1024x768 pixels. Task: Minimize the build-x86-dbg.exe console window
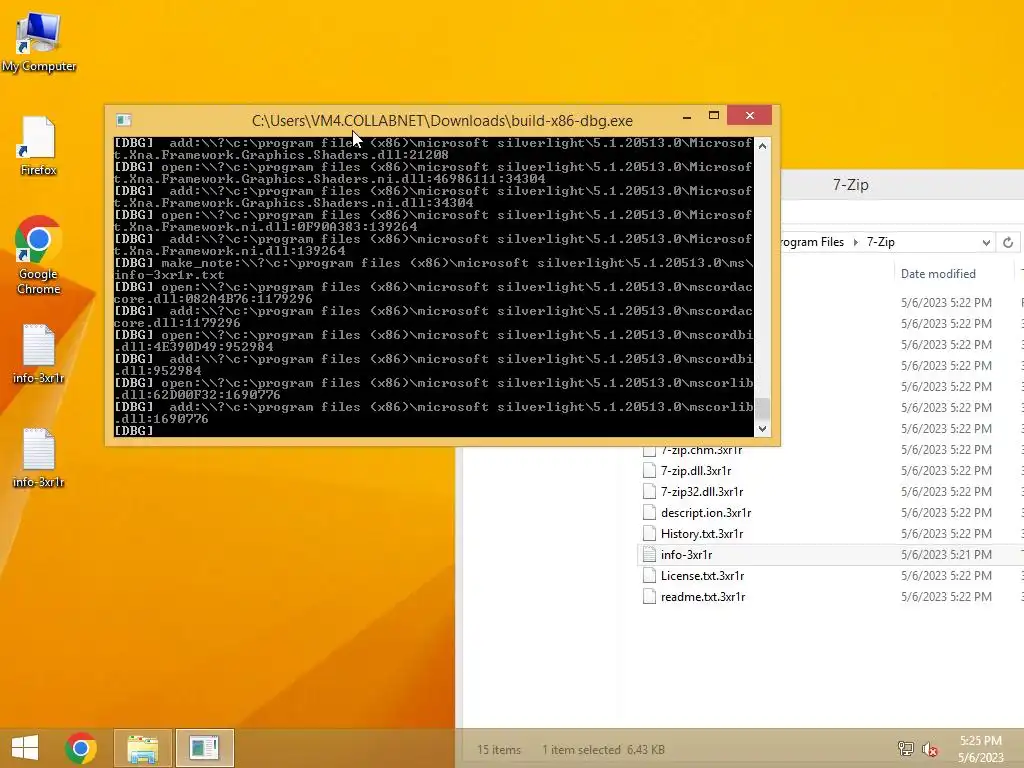tap(687, 116)
